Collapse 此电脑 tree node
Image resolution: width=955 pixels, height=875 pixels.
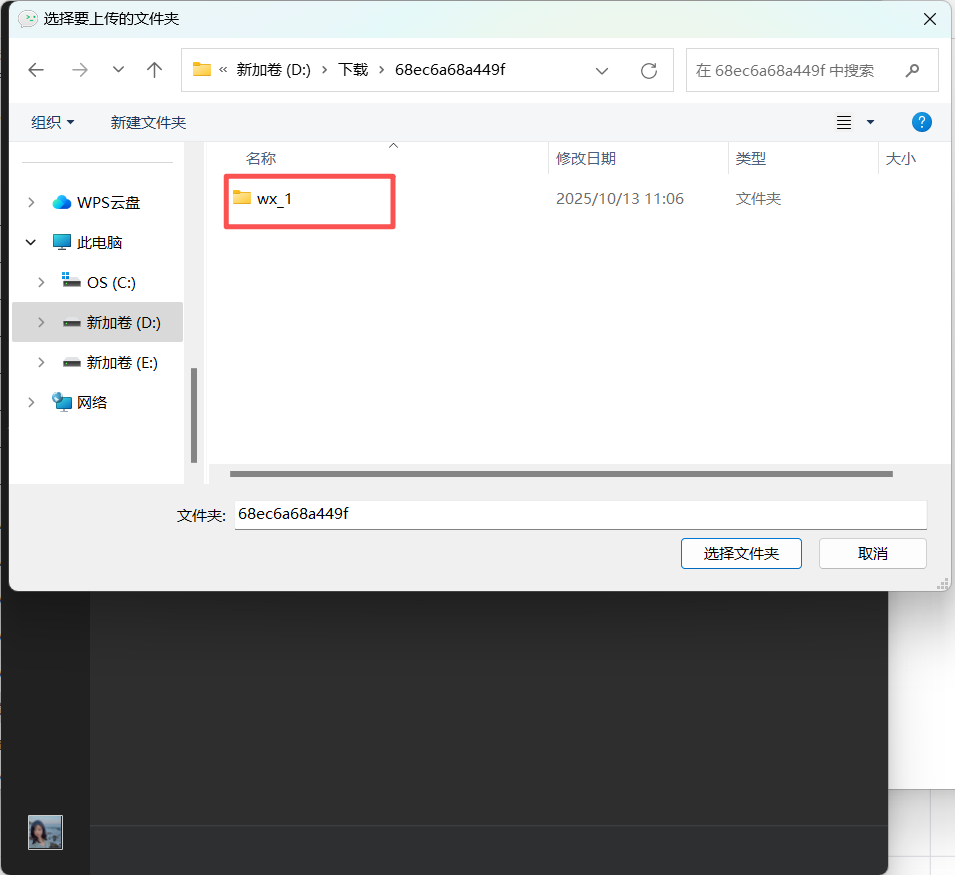(x=31, y=242)
